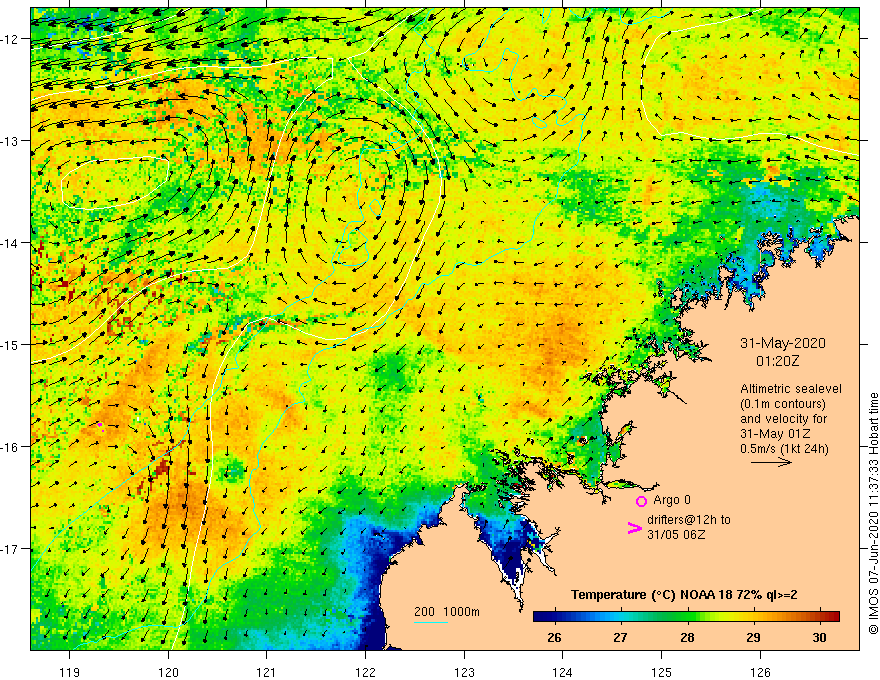Click the IMOS copyright timestamp text
The image size is (880, 680).
pos(873,514)
